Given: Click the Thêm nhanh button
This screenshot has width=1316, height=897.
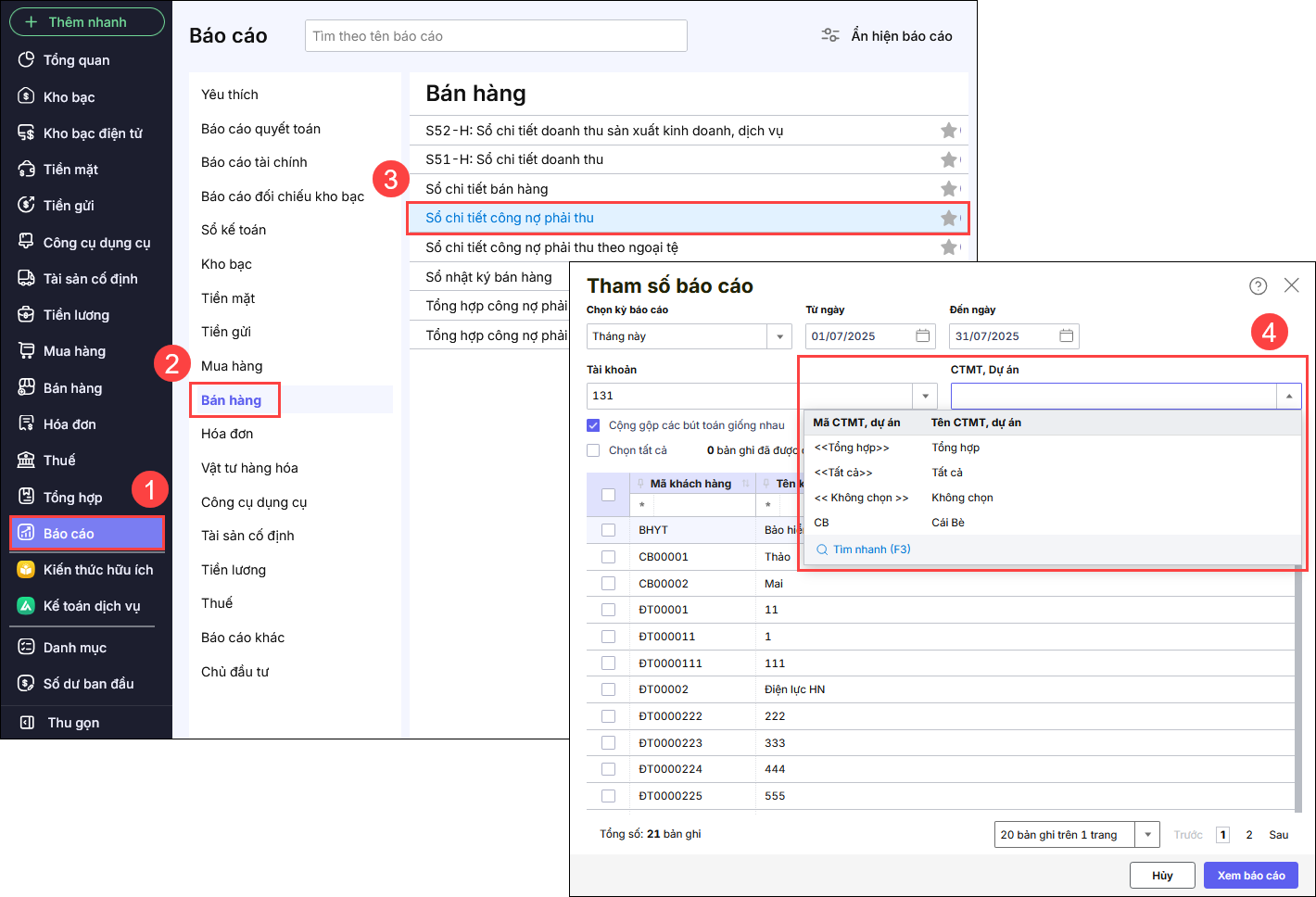Looking at the screenshot, I should (87, 22).
